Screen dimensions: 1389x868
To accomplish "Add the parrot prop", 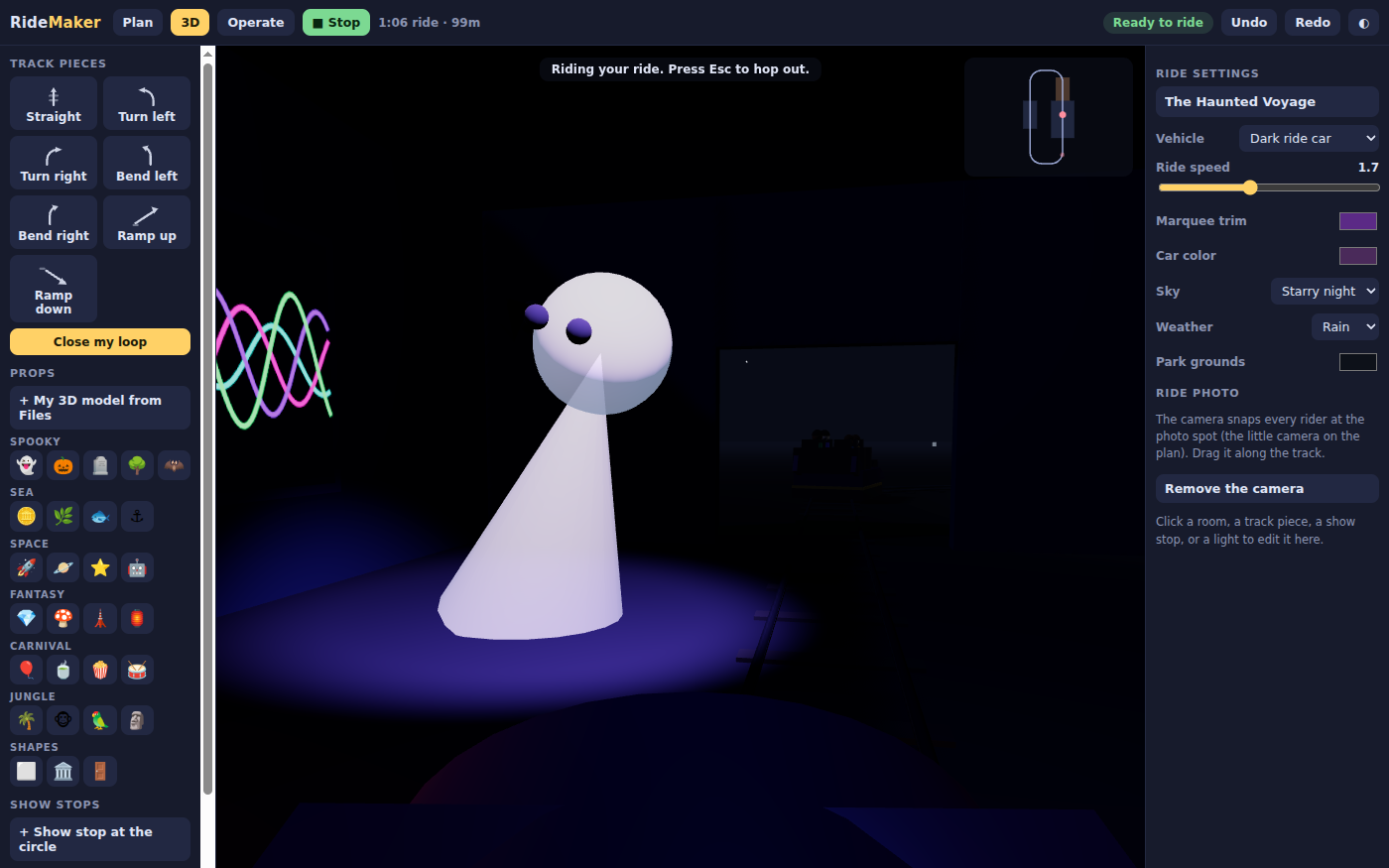I will (x=100, y=720).
